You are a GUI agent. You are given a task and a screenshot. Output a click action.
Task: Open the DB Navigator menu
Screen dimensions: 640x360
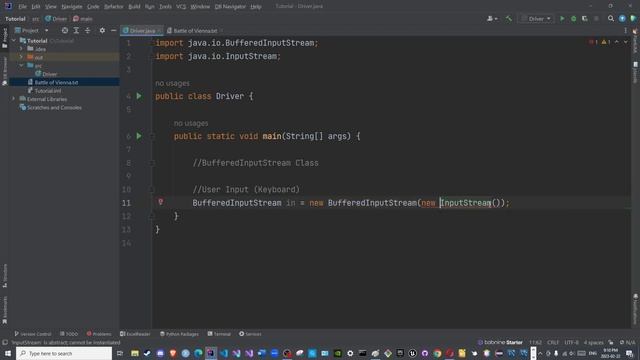230,7
